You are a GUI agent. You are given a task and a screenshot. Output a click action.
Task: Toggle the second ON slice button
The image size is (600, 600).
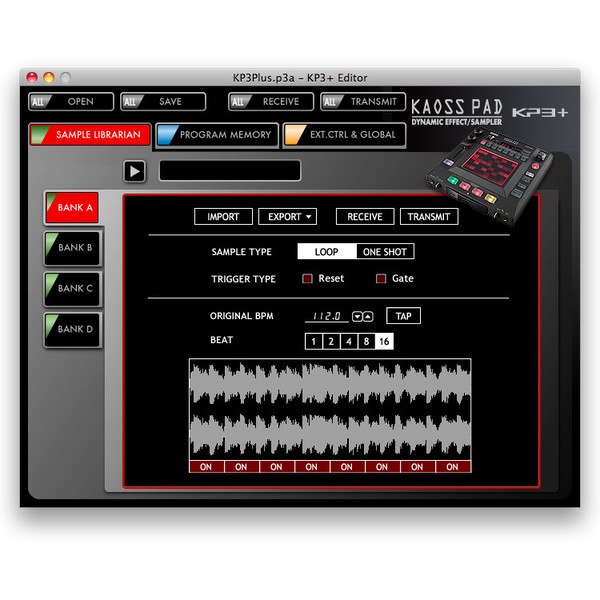point(241,467)
